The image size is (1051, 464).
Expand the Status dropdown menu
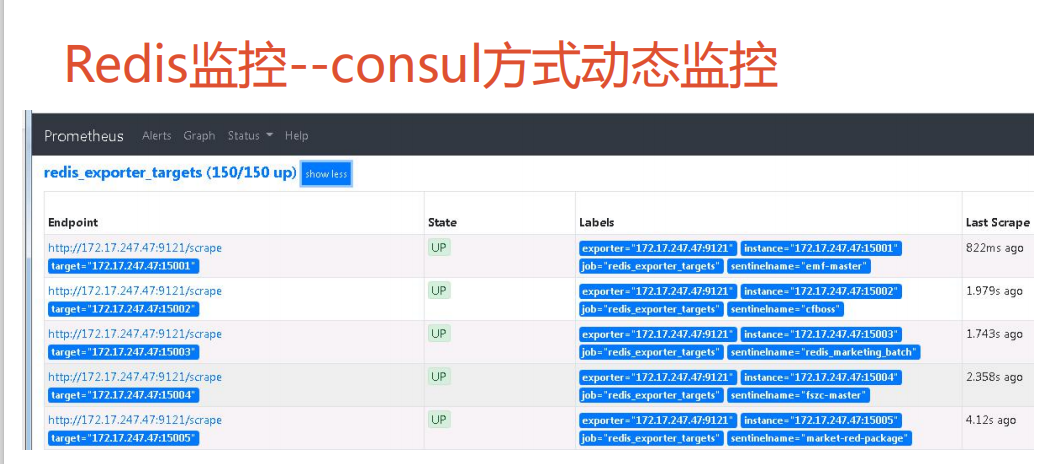(250, 135)
